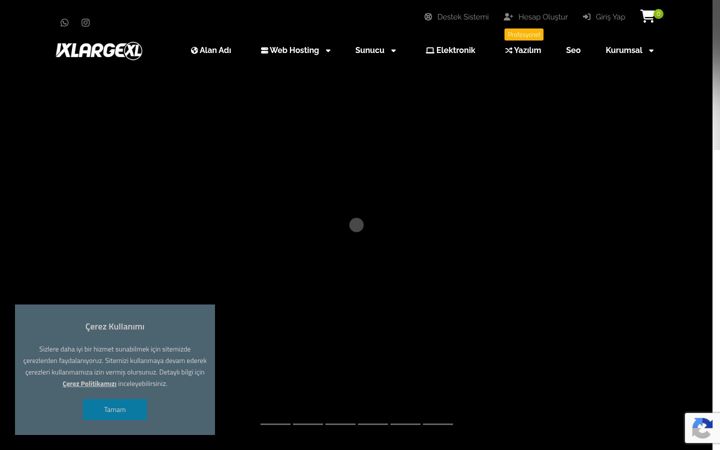This screenshot has height=450, width=720.
Task: Click the Profesyonel badge above Yazılım
Action: [524, 34]
